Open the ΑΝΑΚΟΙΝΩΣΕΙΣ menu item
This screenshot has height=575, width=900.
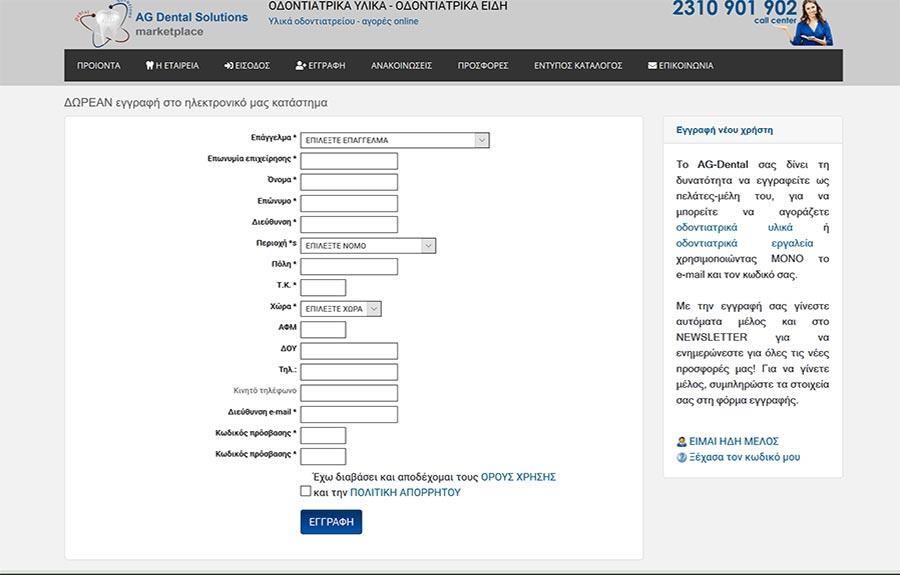[x=401, y=66]
